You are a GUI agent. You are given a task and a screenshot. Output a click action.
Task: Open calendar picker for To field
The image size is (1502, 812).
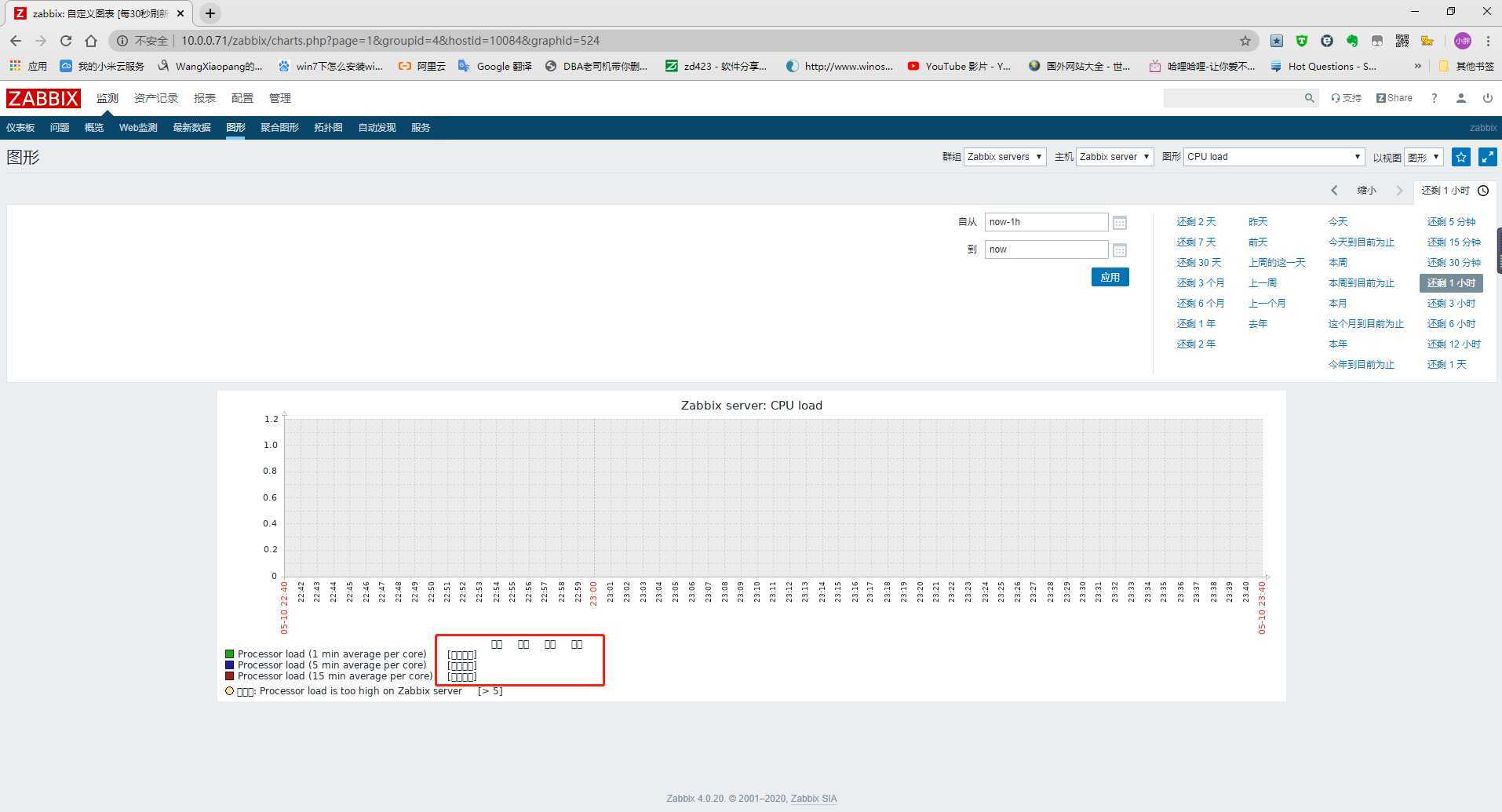[1120, 250]
